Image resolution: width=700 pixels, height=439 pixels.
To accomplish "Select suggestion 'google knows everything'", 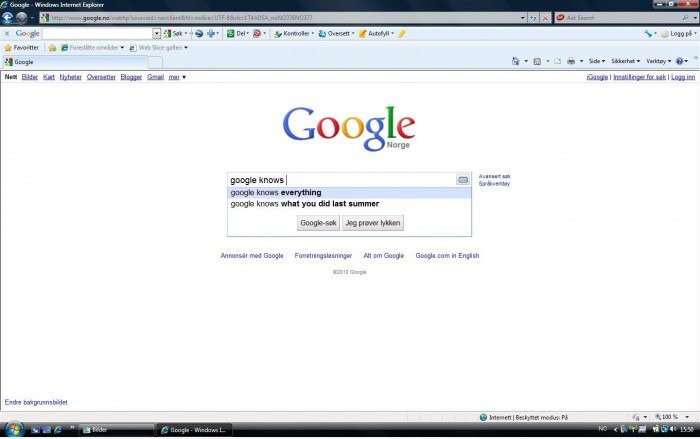I will (349, 192).
